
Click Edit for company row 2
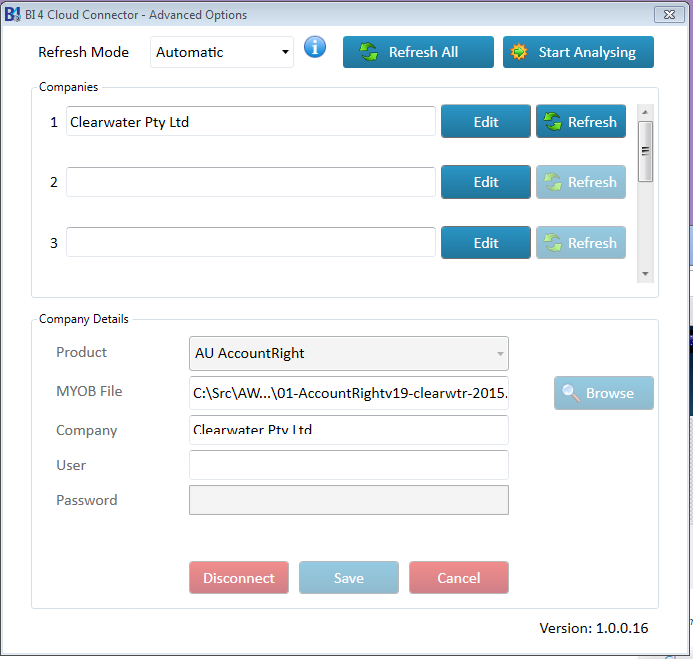click(x=486, y=182)
